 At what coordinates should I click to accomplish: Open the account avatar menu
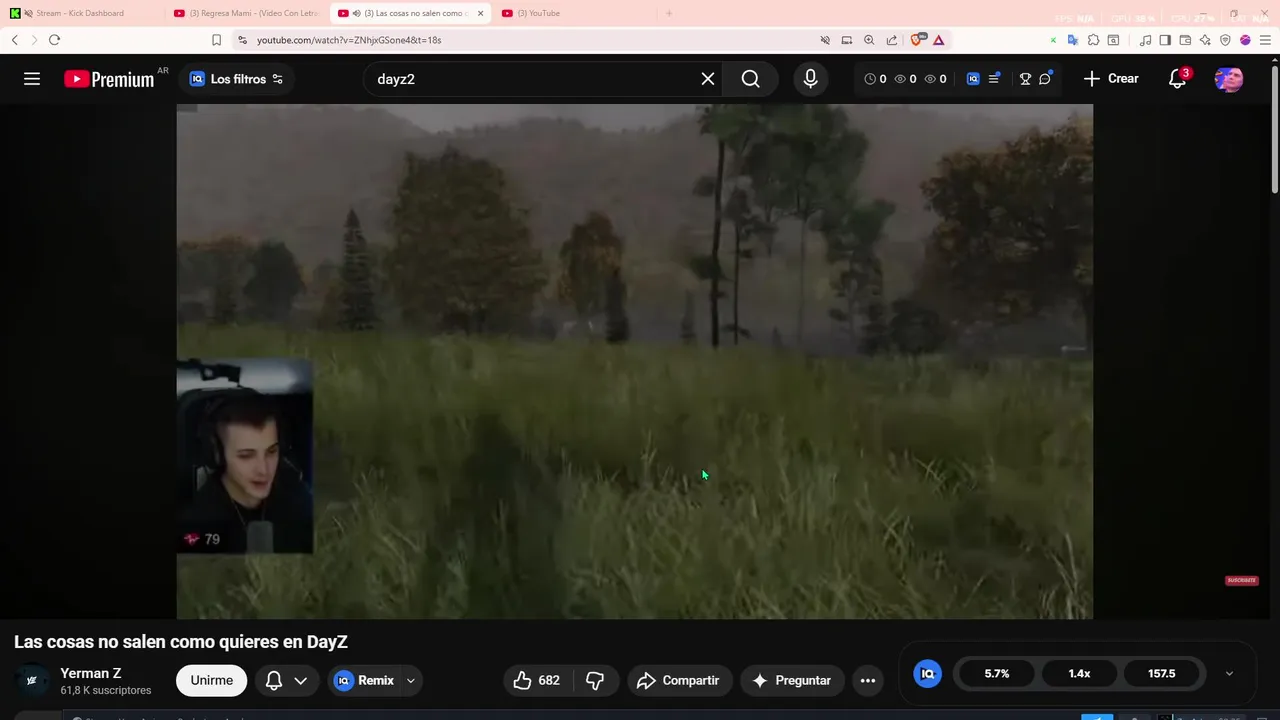coord(1229,79)
